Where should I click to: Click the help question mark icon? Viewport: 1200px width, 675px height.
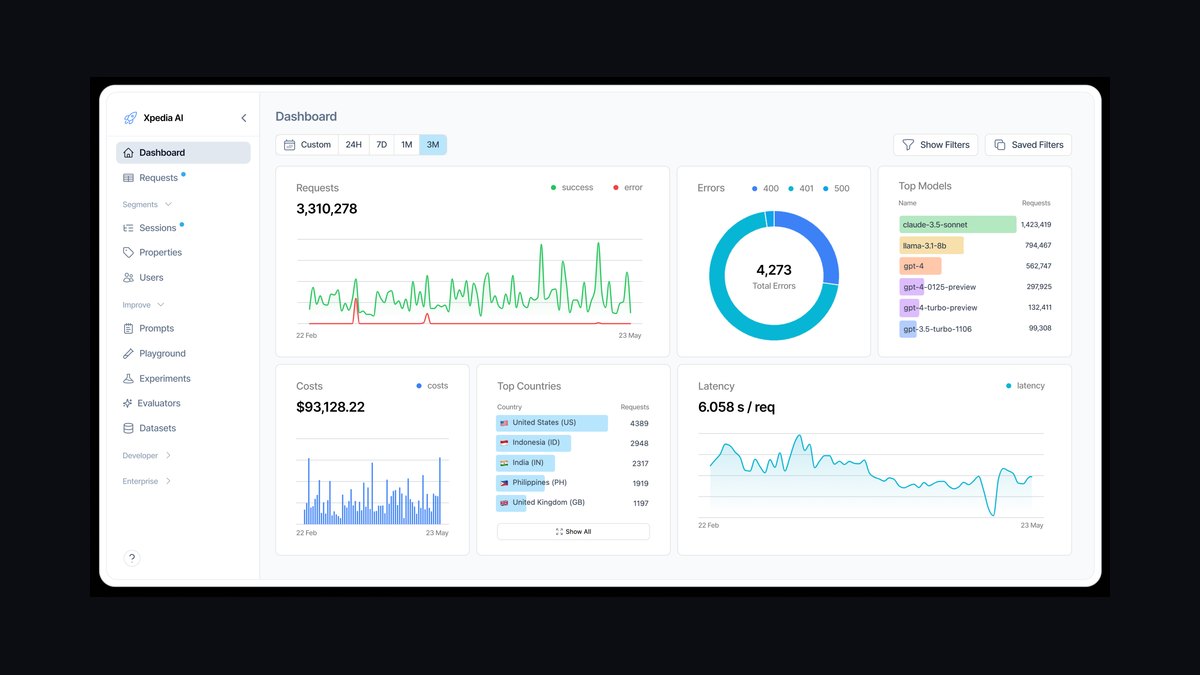[132, 558]
